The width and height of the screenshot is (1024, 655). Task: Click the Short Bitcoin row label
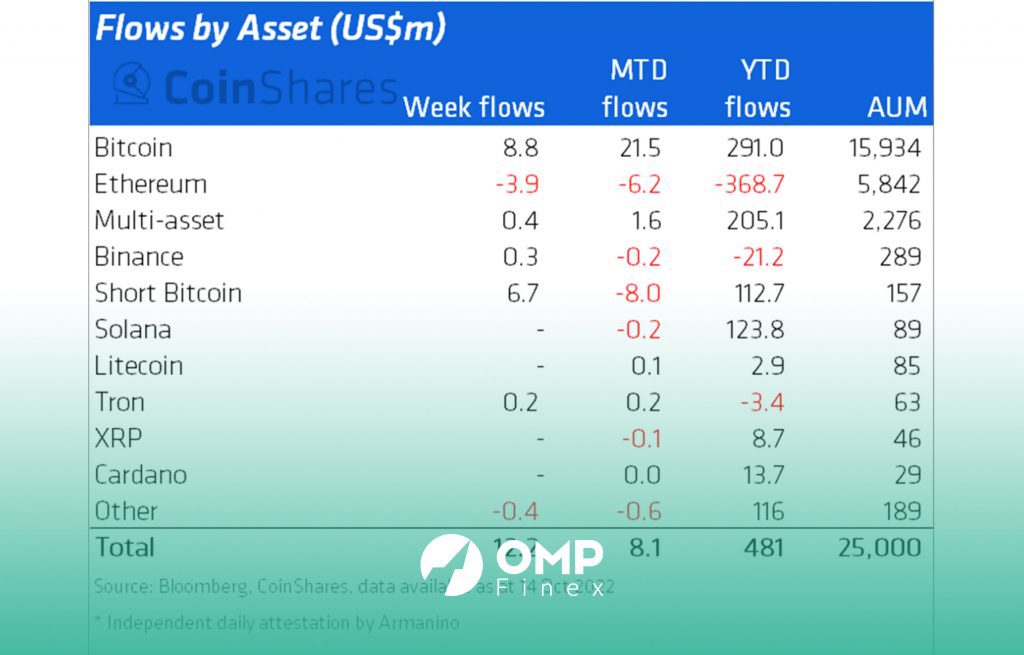tap(168, 293)
